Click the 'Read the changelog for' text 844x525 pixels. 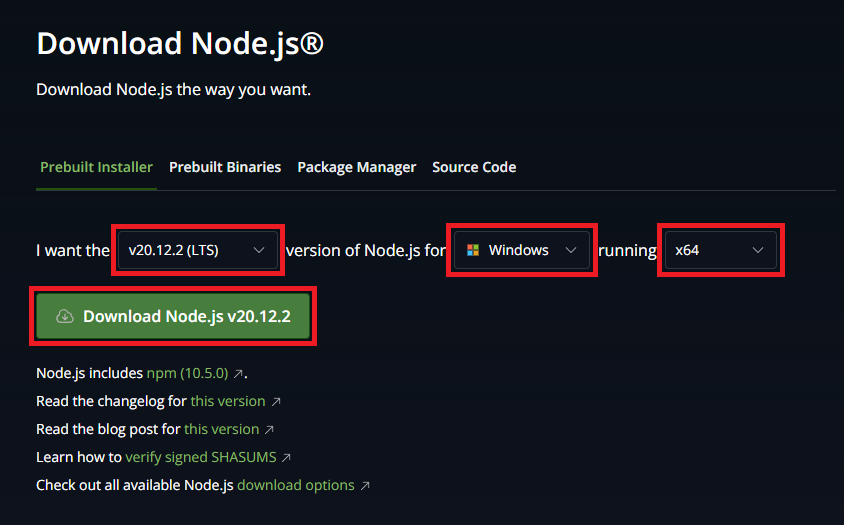111,401
